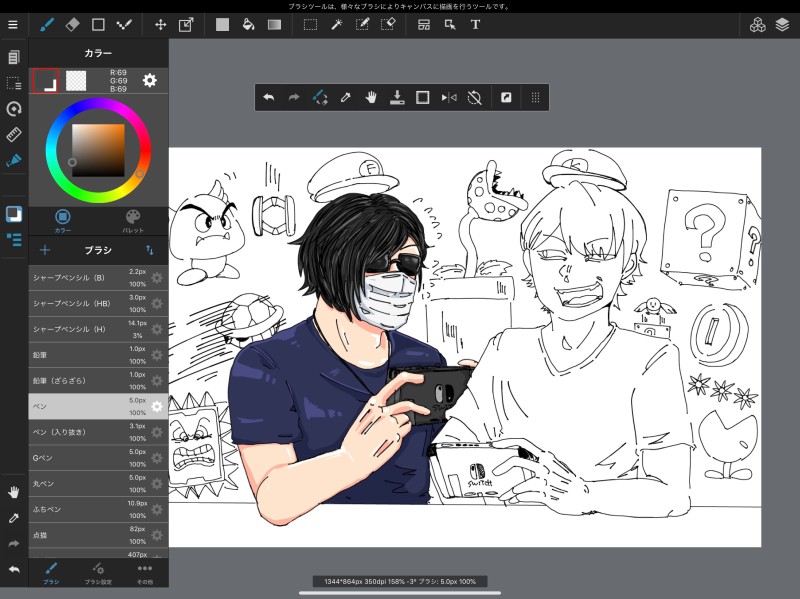800x599 pixels.
Task: Toggle the color panel display icon
Action: tap(14, 214)
